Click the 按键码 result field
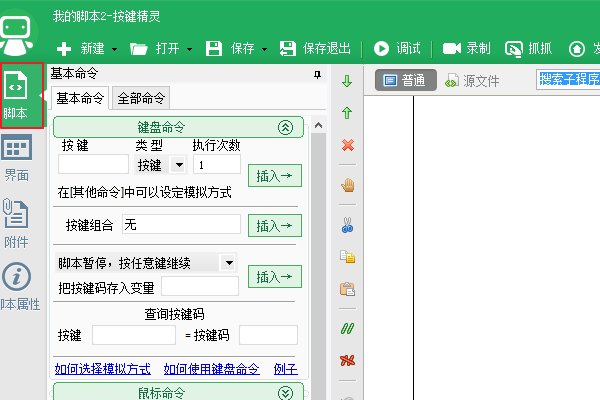The height and width of the screenshot is (400, 600). tap(268, 335)
